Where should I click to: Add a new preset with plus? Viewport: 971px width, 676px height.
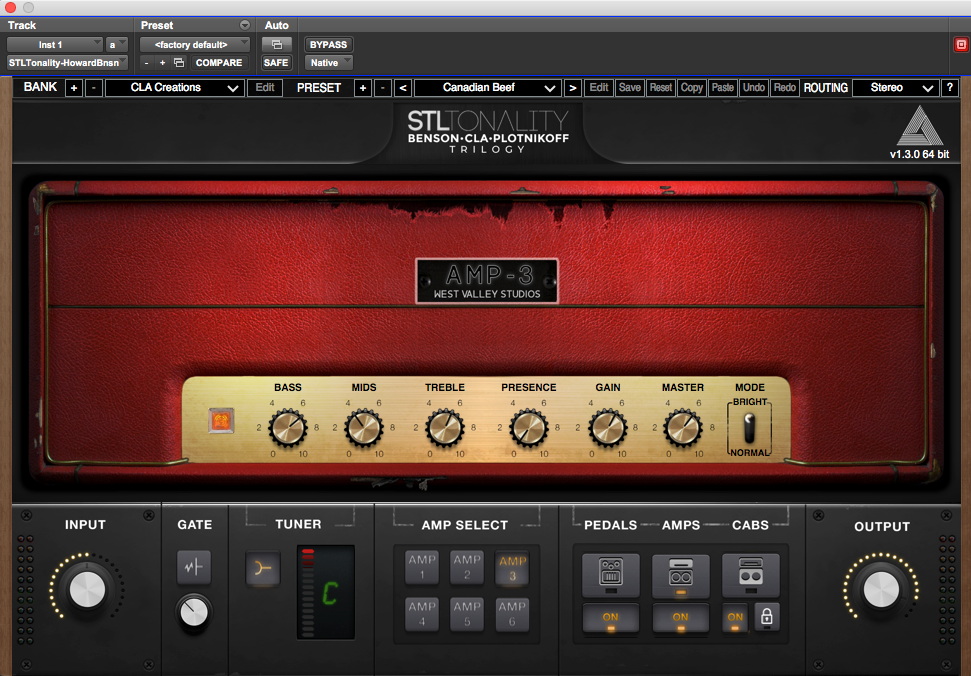point(363,88)
